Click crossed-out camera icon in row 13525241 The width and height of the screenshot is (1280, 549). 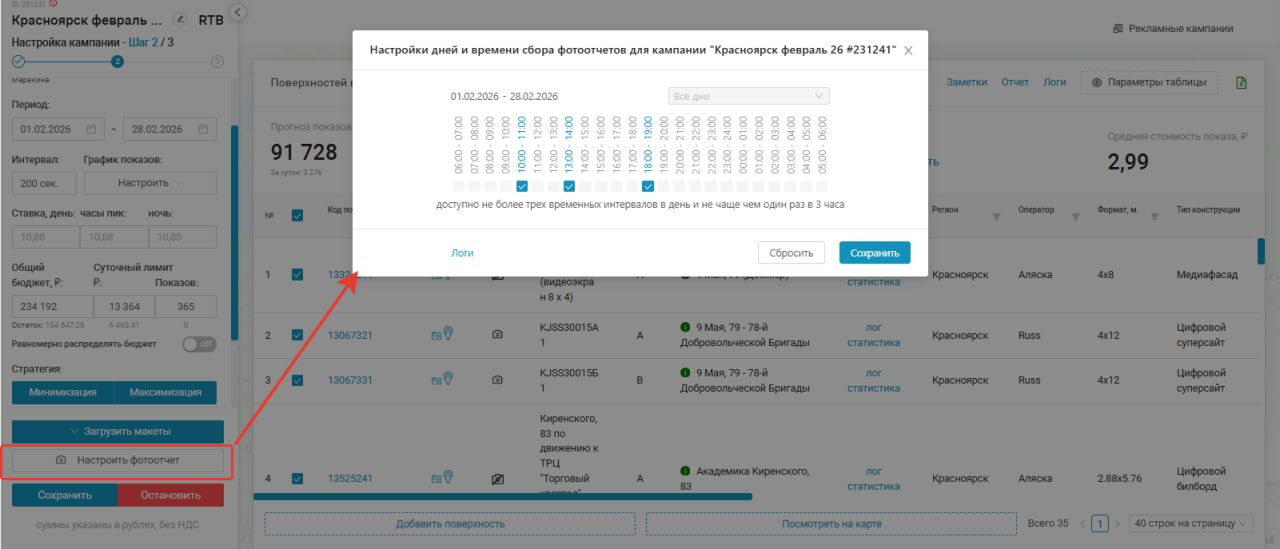point(498,479)
